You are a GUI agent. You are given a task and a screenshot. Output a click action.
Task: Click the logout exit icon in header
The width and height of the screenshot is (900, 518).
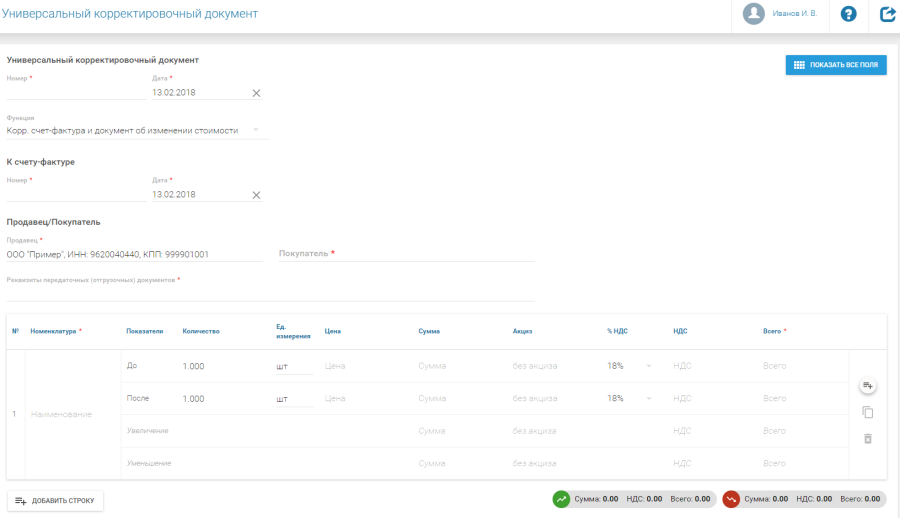click(x=887, y=14)
